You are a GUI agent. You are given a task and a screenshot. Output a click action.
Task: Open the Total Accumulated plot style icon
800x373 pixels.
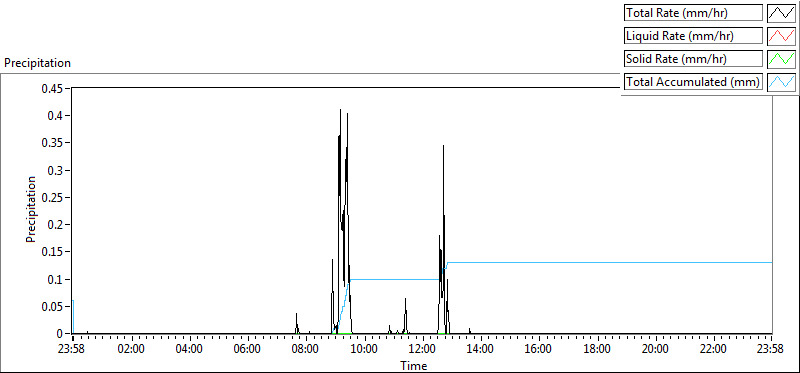[782, 82]
